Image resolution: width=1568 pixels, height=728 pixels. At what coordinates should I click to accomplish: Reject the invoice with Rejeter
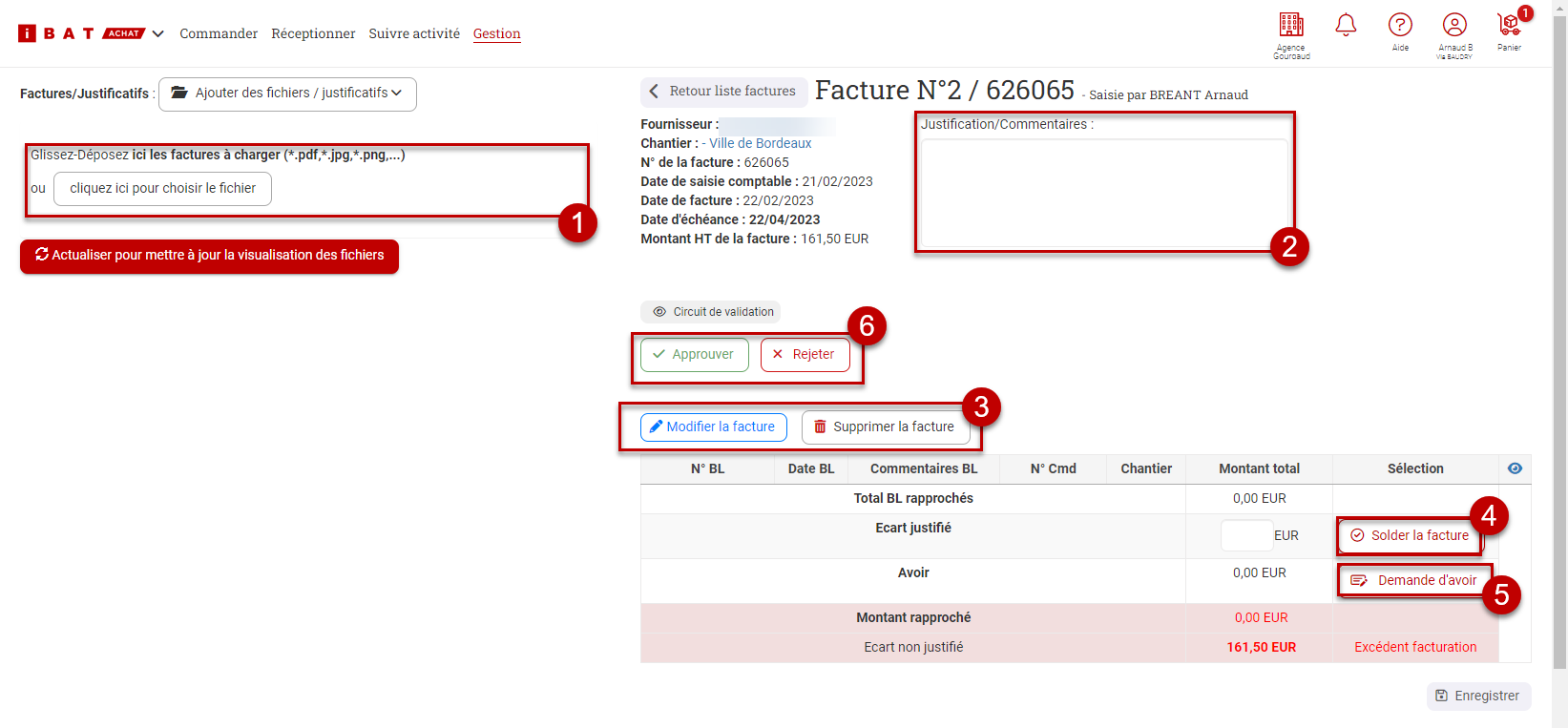pos(805,354)
